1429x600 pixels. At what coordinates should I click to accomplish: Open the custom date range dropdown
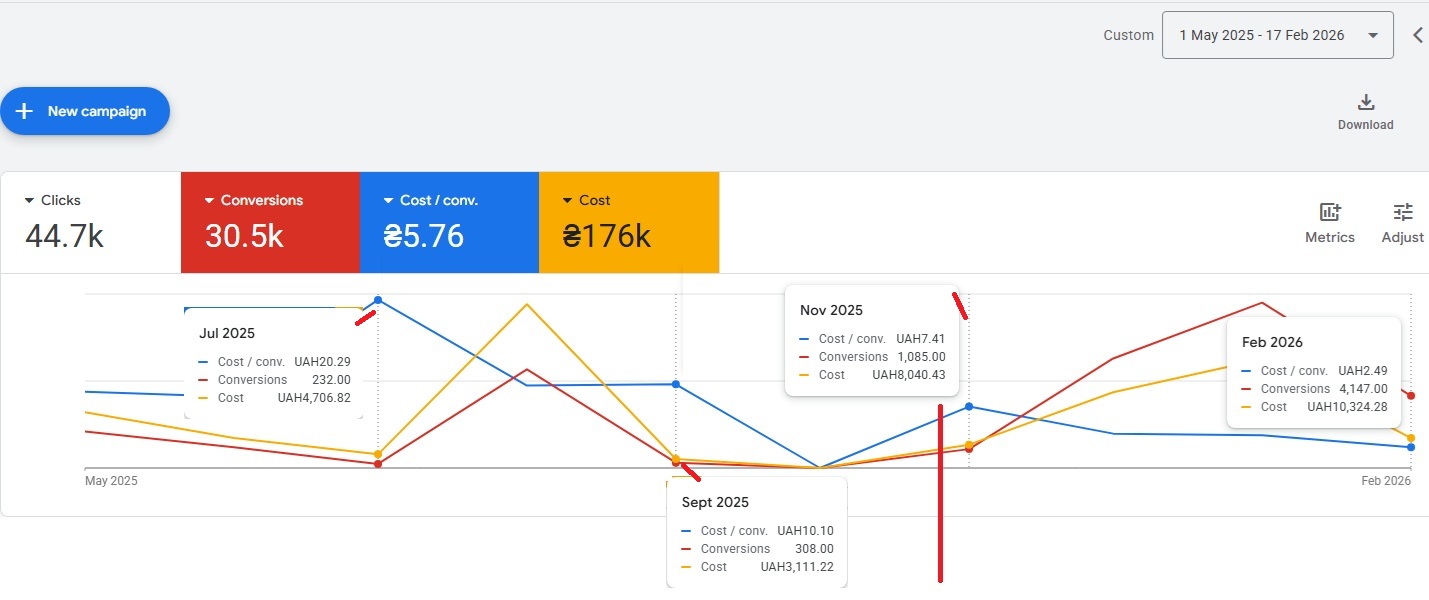click(1278, 35)
